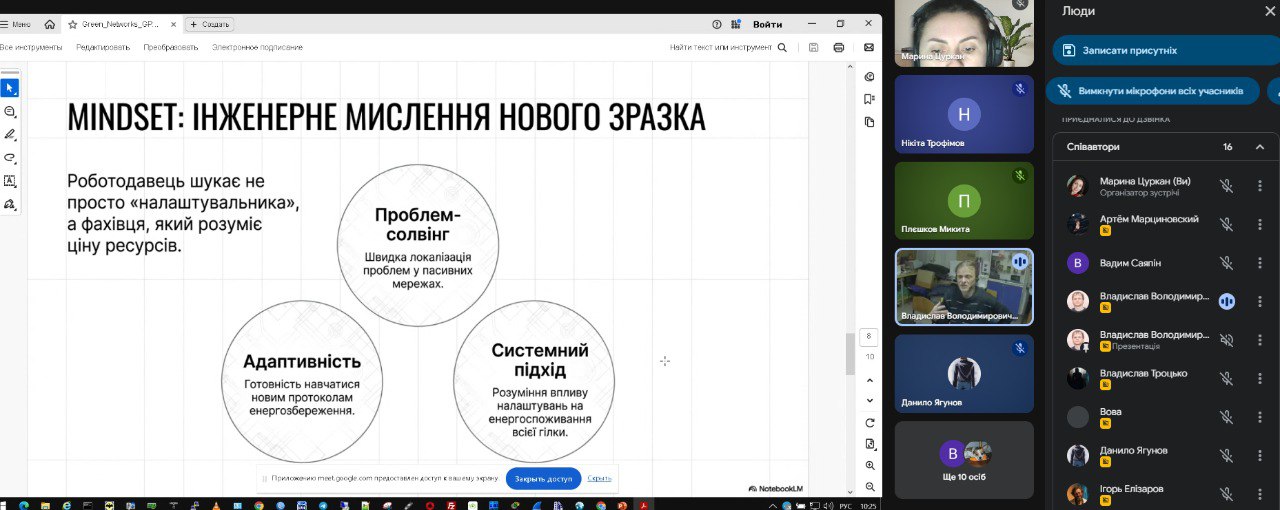The image size is (1280, 510).
Task: Select the highlighter pen tool
Action: tap(10, 134)
